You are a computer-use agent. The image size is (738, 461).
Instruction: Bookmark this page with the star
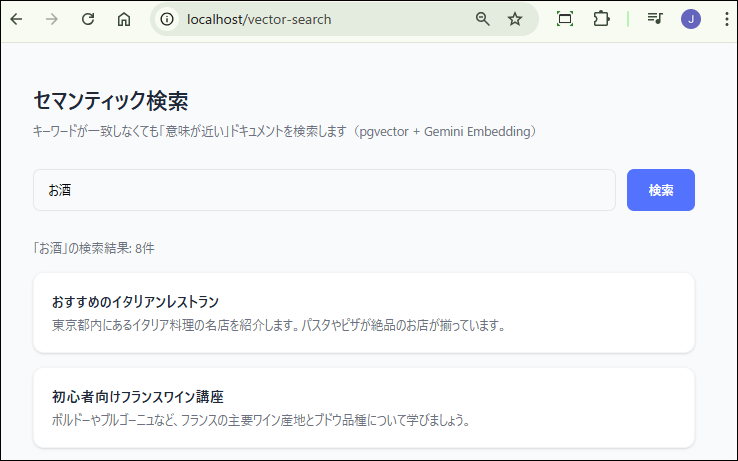click(515, 19)
